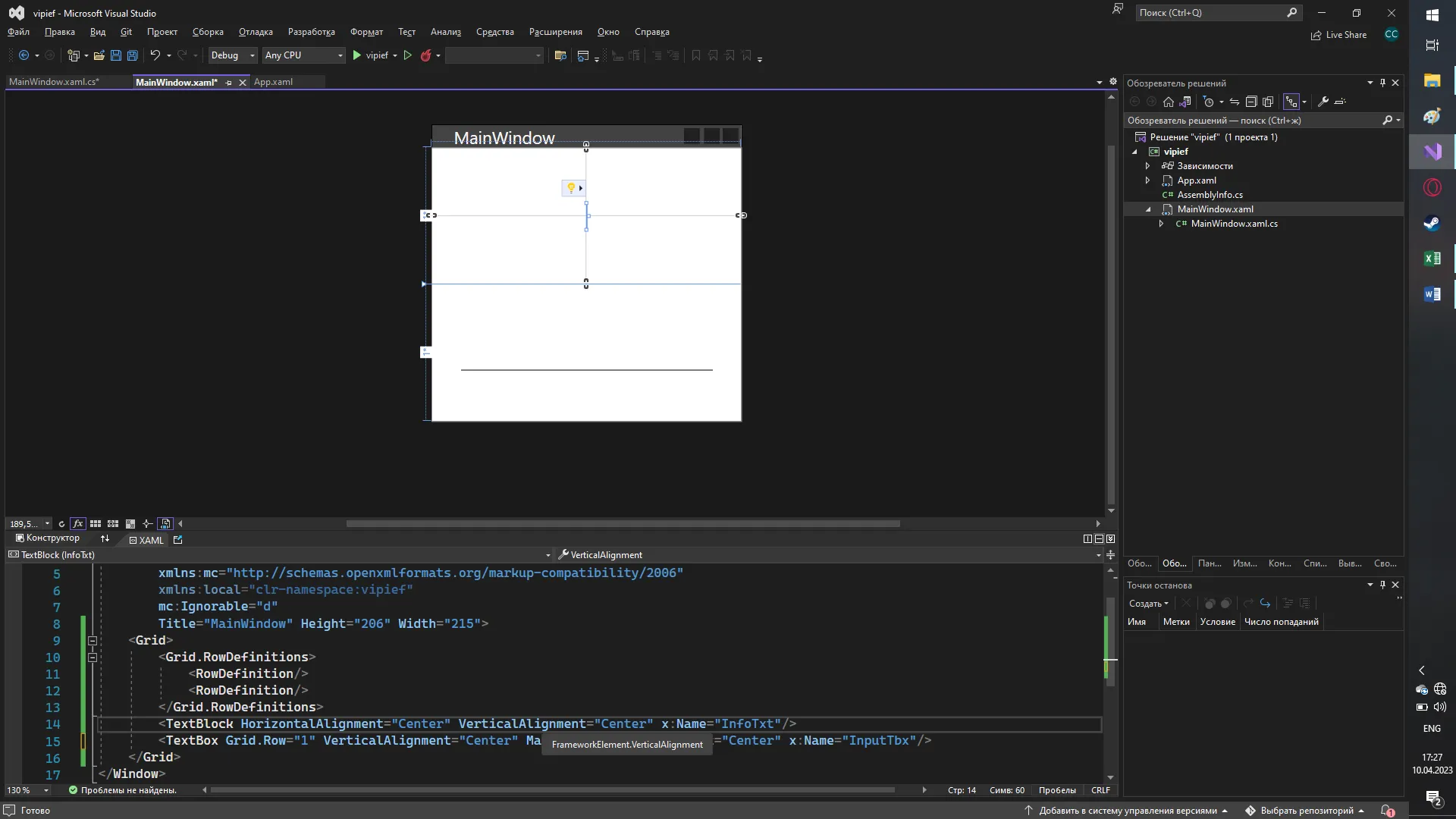Click the feedback icon at top right
Viewport: 1456px width, 819px height.
point(1117,10)
